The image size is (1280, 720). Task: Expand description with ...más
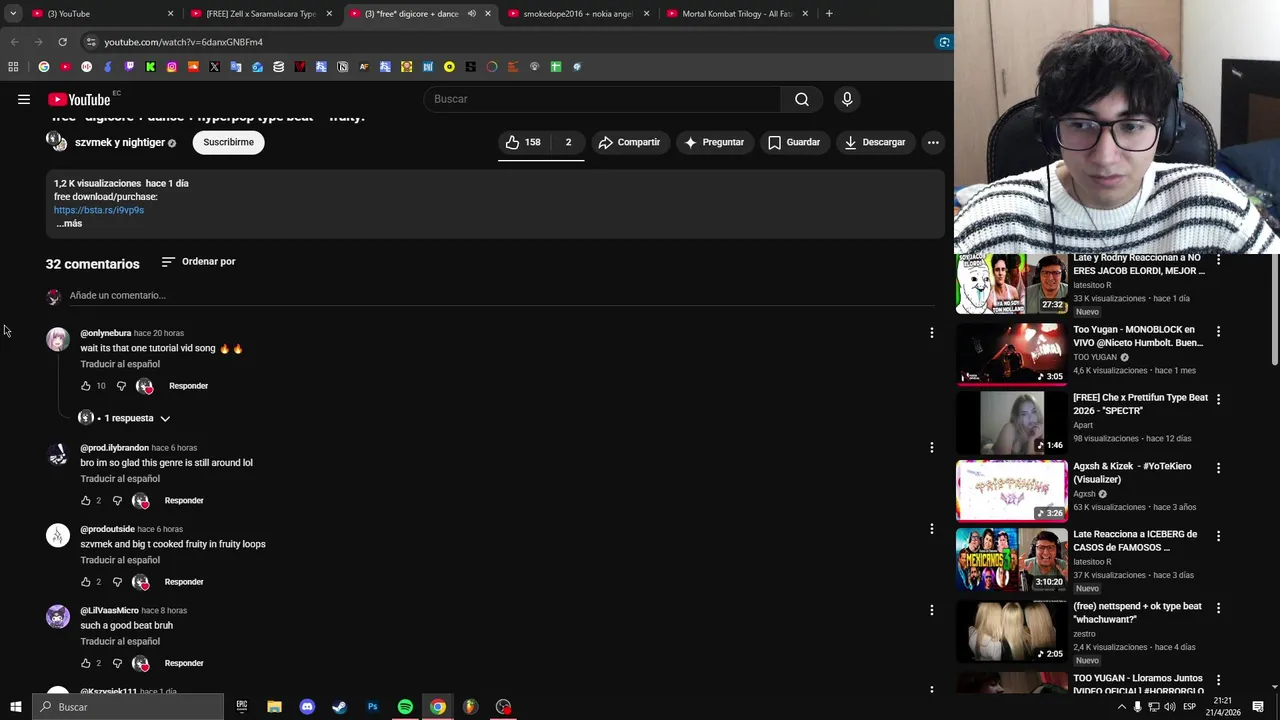[69, 223]
